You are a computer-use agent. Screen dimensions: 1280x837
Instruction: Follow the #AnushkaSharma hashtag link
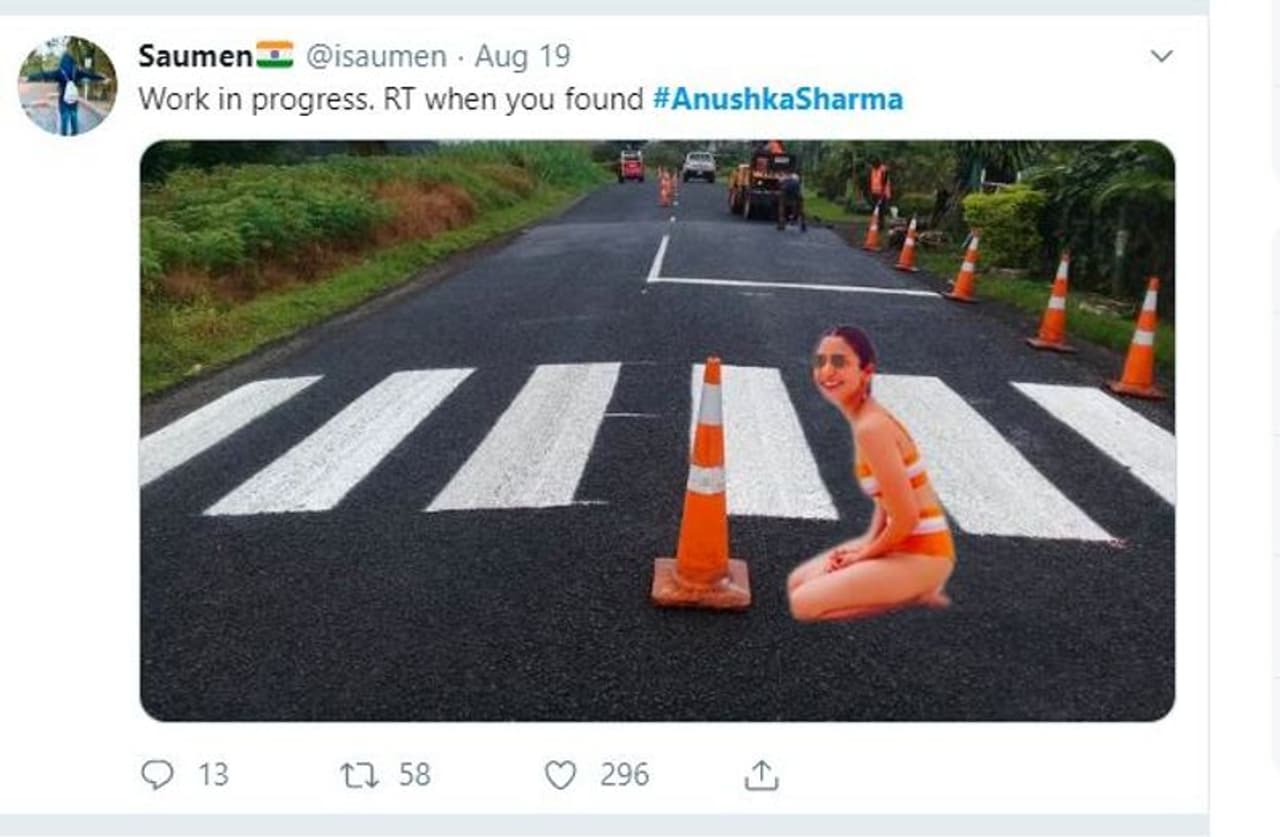(x=778, y=99)
